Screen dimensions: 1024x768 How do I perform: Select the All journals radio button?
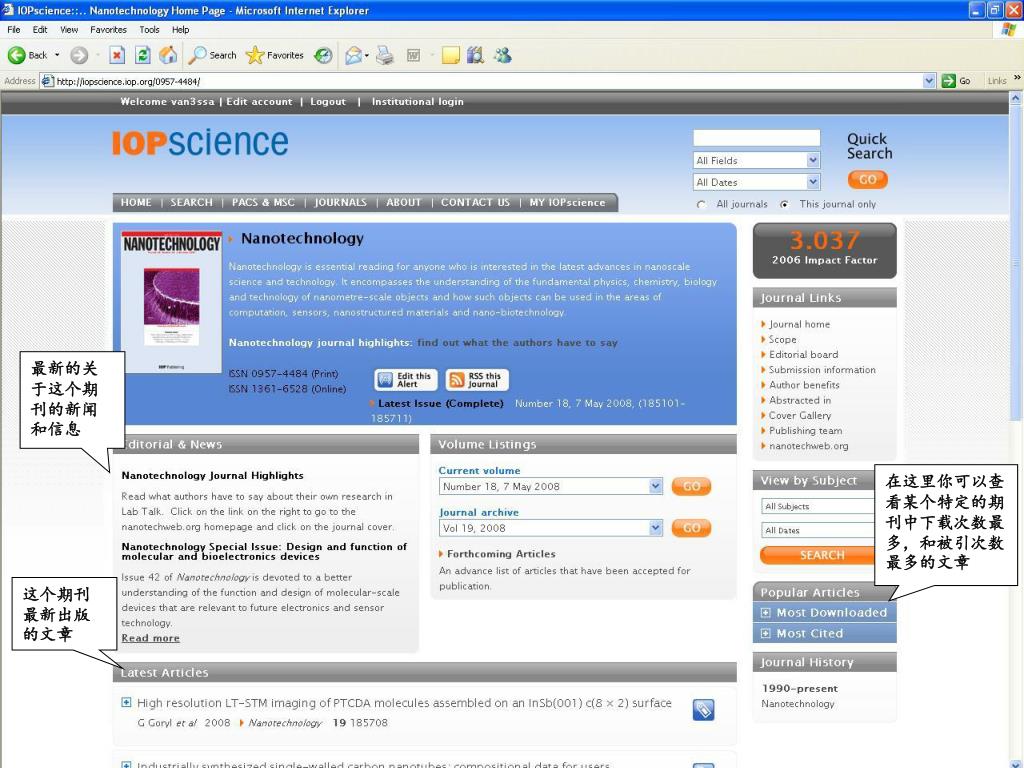pyautogui.click(x=701, y=204)
